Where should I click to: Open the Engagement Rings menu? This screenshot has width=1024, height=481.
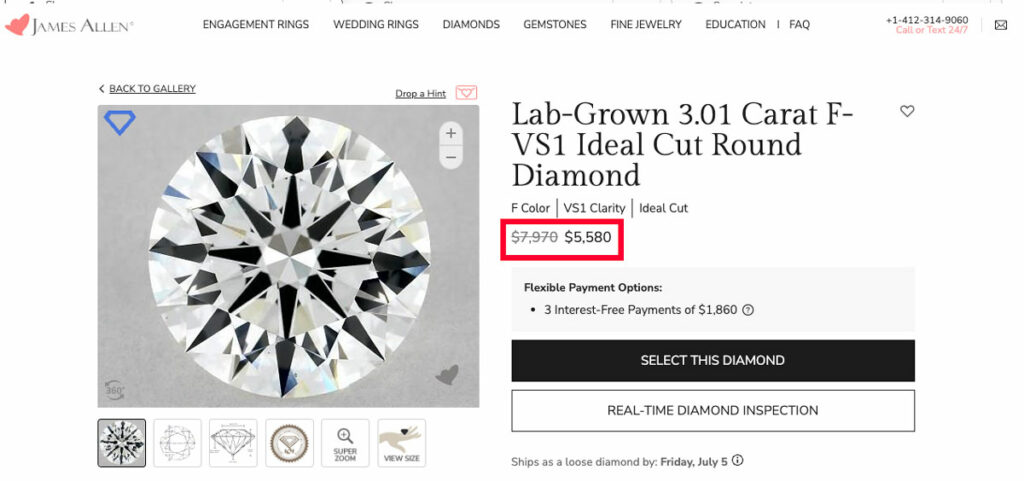tap(256, 25)
